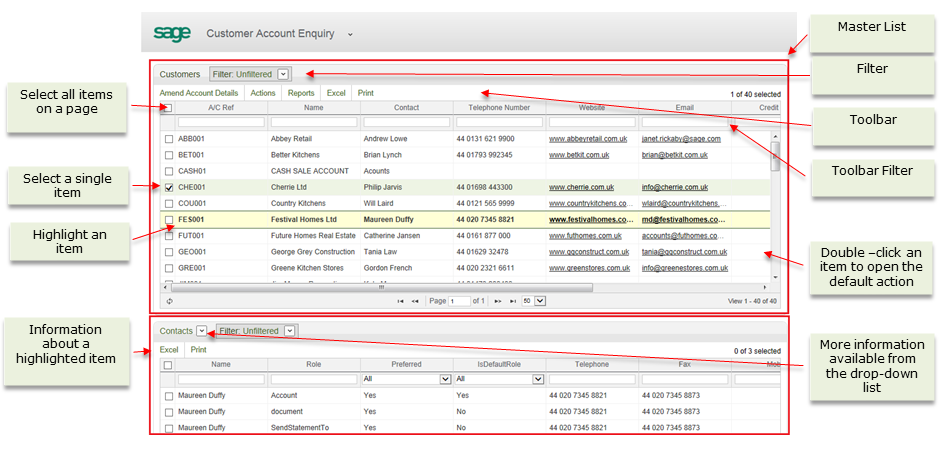Go to next page of customers grid
Image resolution: width=945 pixels, height=453 pixels.
coord(498,301)
